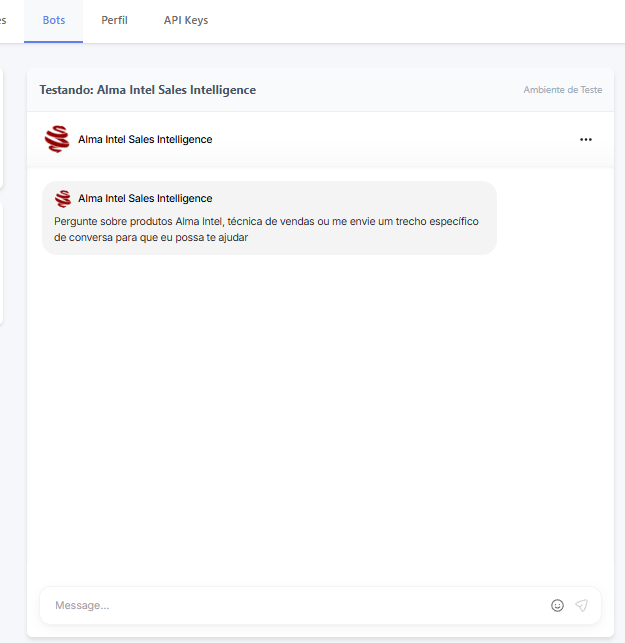Click the bot name in chat header
625x643 pixels.
point(145,139)
